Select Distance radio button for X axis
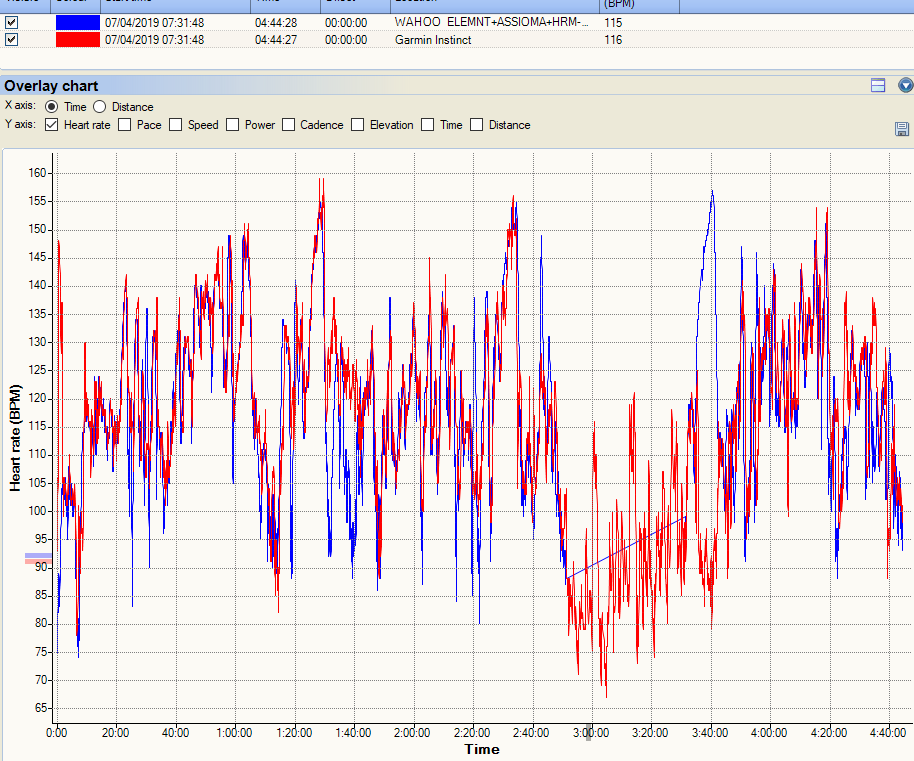 (x=100, y=107)
